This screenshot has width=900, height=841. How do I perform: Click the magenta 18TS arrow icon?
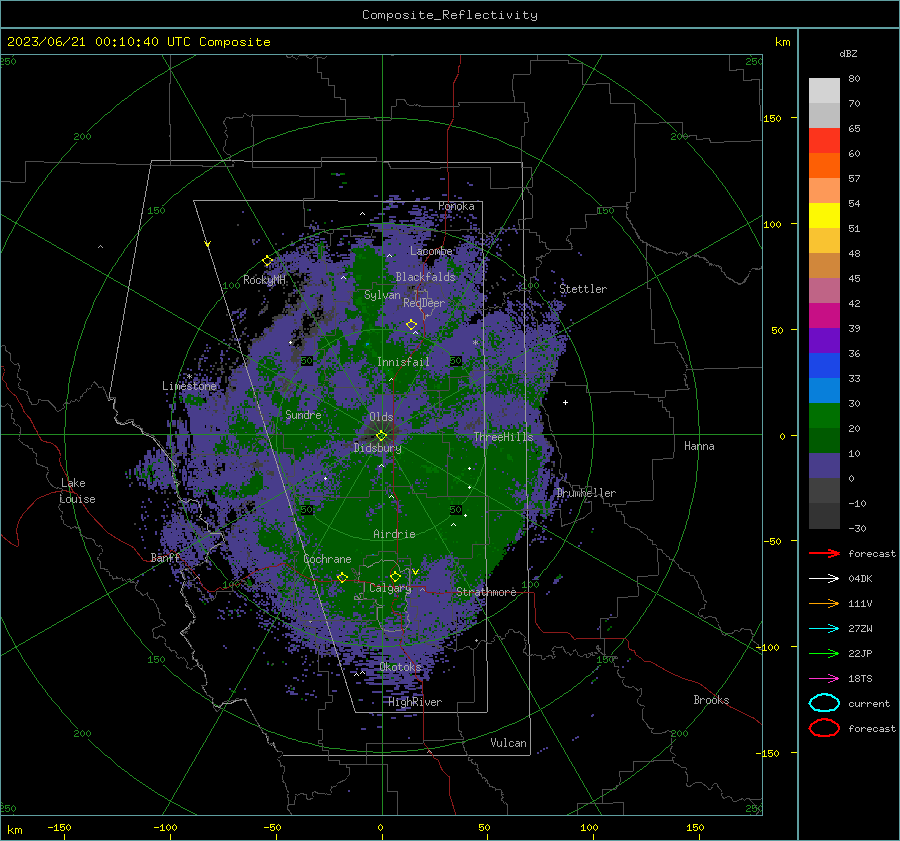pyautogui.click(x=824, y=679)
